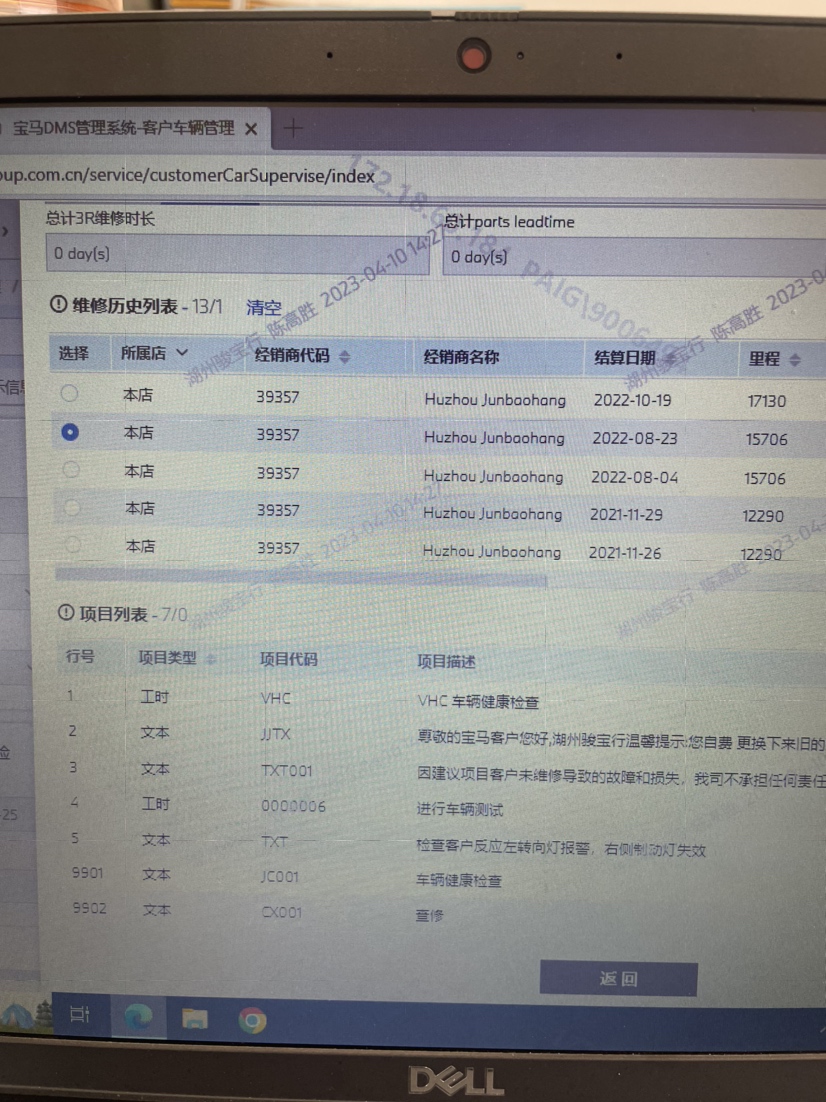
Task: Click the date cell 2022-08-04
Action: (x=635, y=478)
